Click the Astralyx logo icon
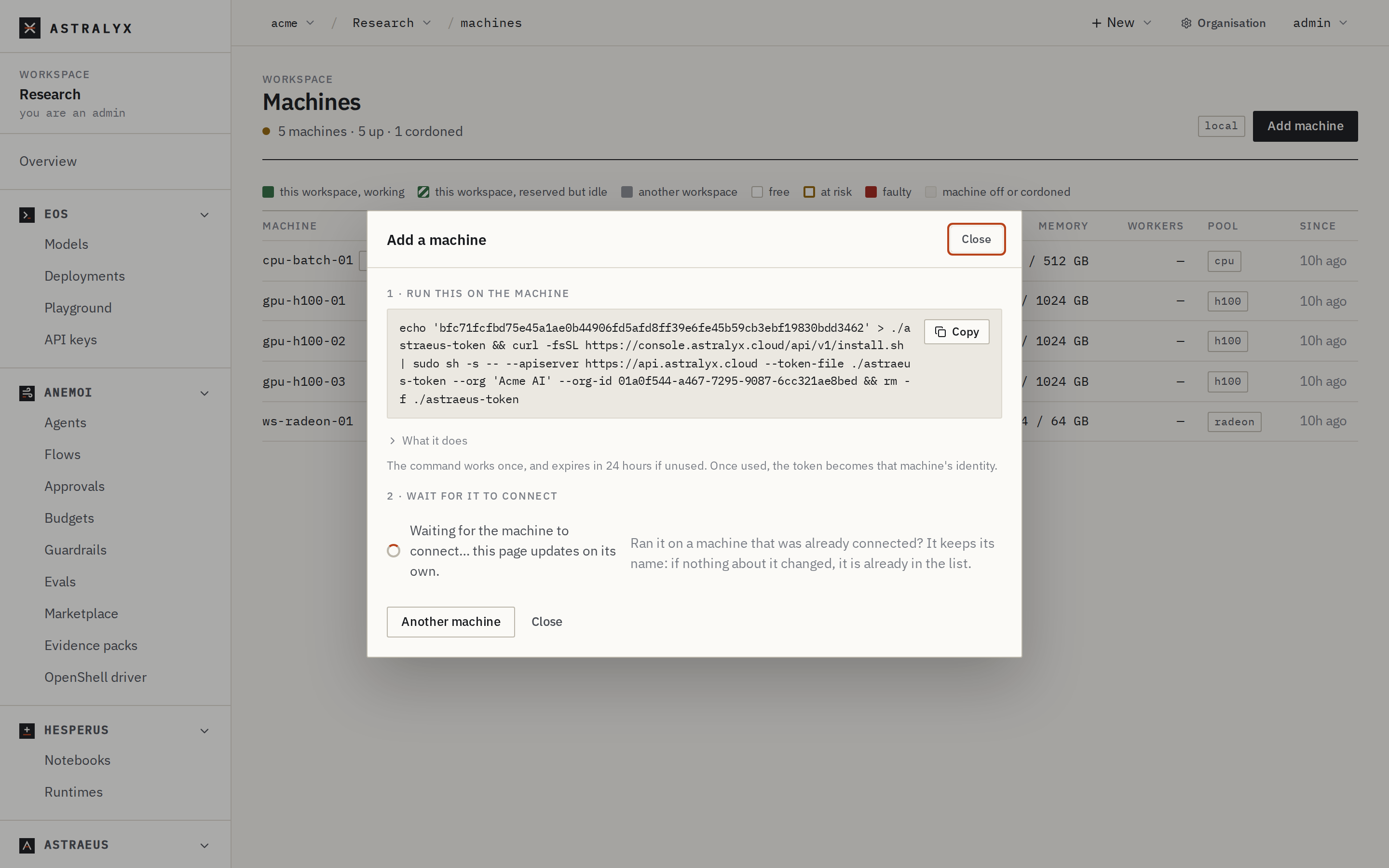Image resolution: width=1389 pixels, height=868 pixels. click(x=29, y=27)
